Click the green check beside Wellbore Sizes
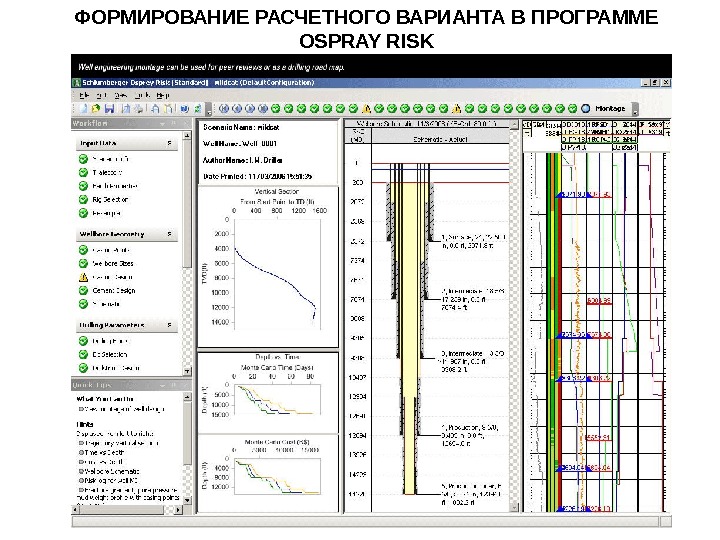The width and height of the screenshot is (720, 540). pyautogui.click(x=83, y=264)
